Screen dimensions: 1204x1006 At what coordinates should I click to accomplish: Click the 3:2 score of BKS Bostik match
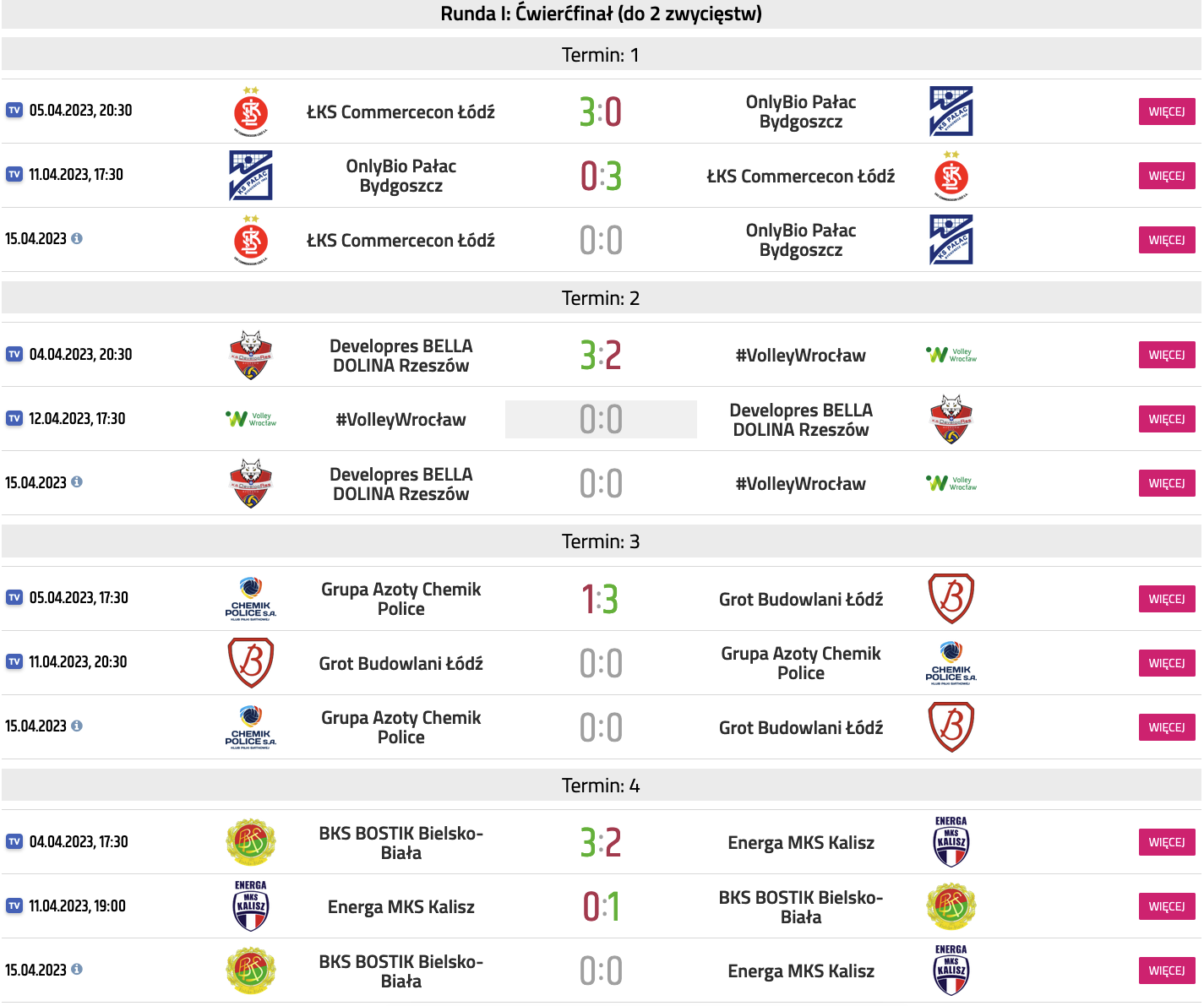tap(601, 843)
